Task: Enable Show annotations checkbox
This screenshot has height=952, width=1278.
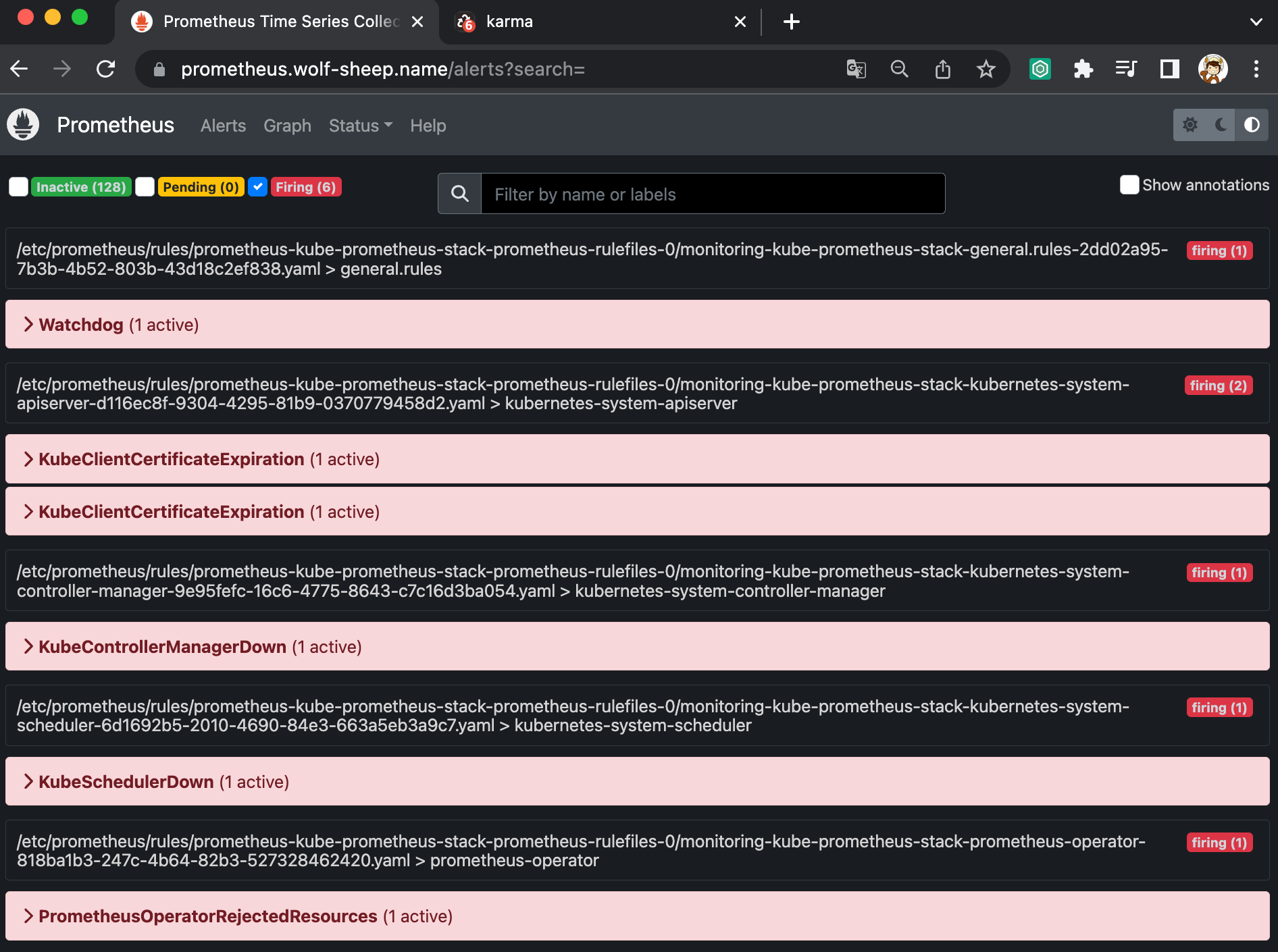Action: click(x=1129, y=185)
